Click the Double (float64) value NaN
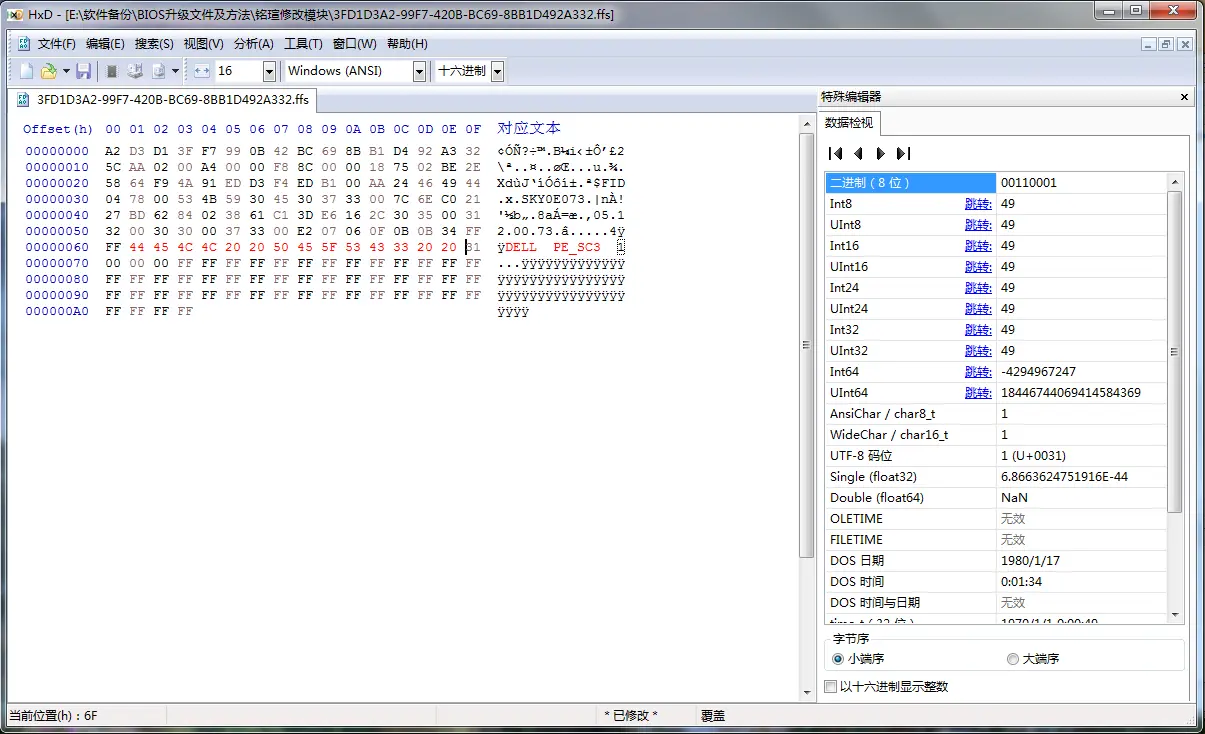Image resolution: width=1205 pixels, height=734 pixels. [x=1080, y=498]
